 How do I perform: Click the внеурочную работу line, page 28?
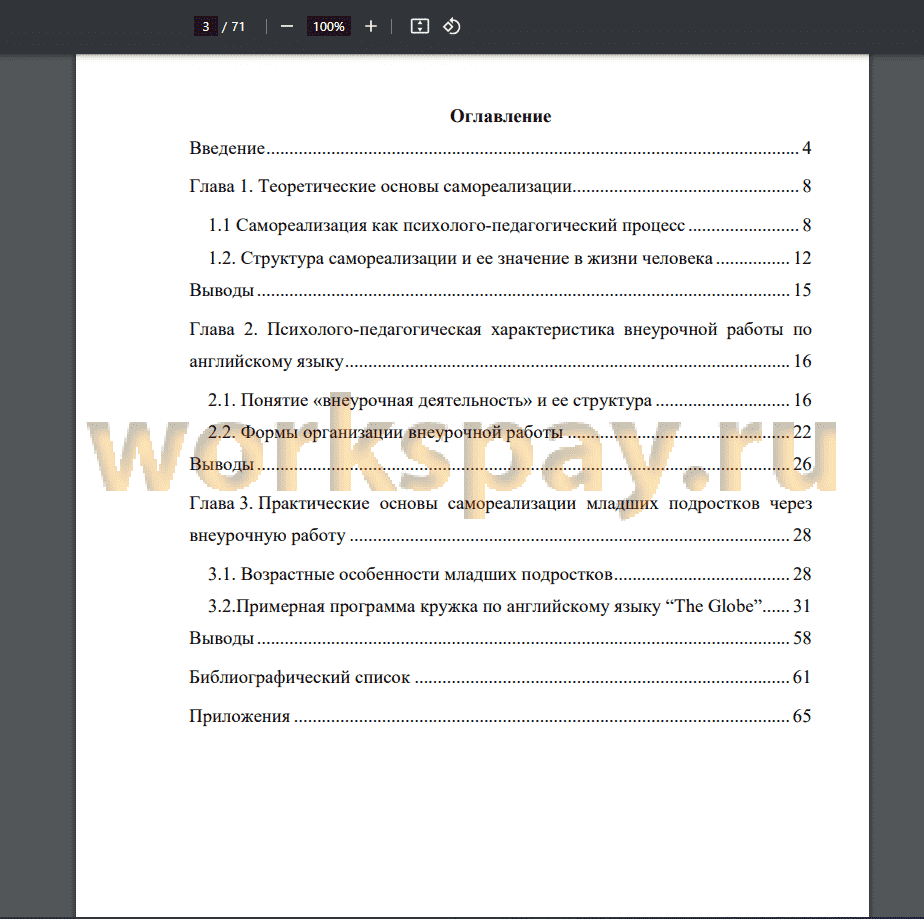pos(500,535)
